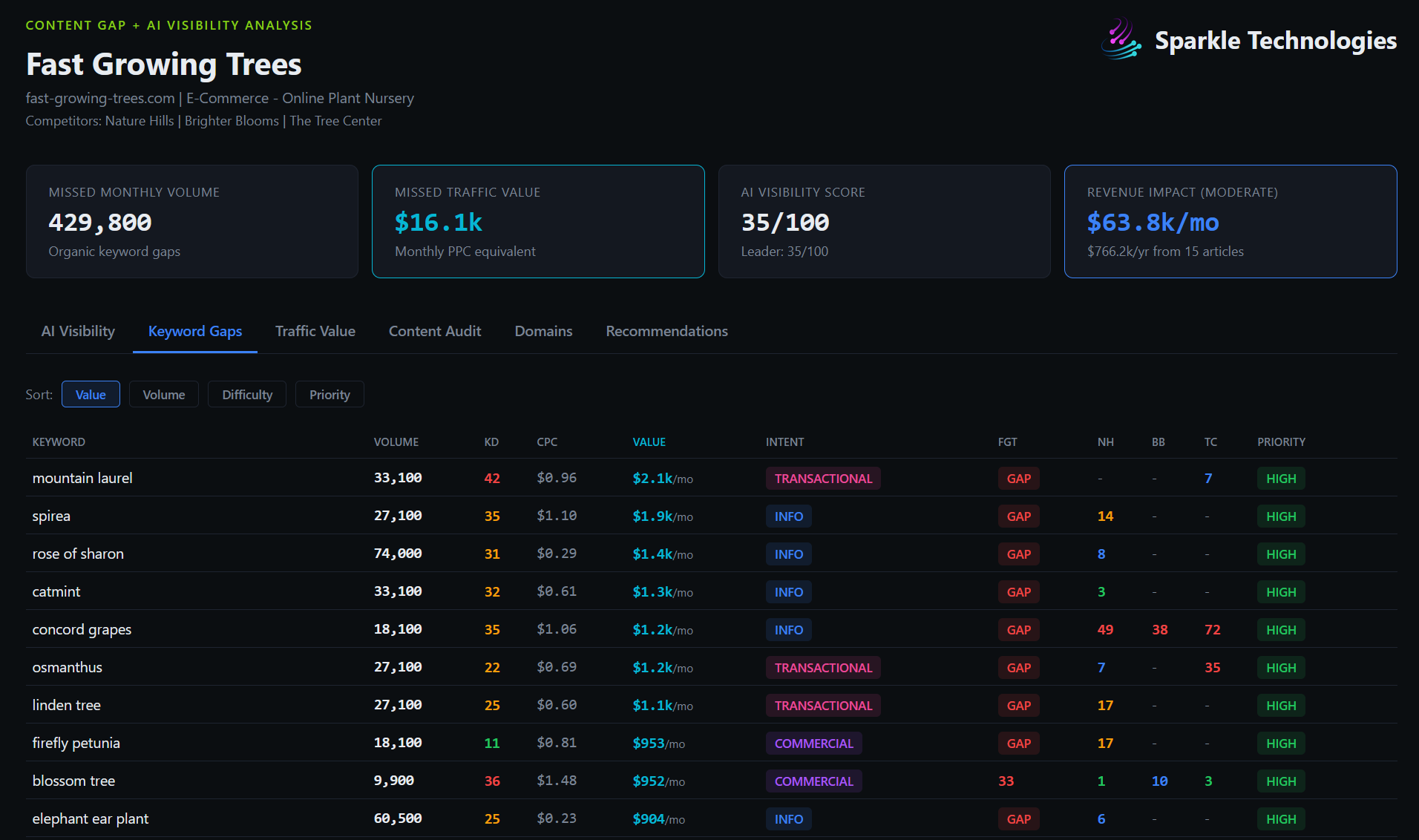Click the BB rank 38 for concord grapes
The image size is (1419, 840).
(1159, 629)
